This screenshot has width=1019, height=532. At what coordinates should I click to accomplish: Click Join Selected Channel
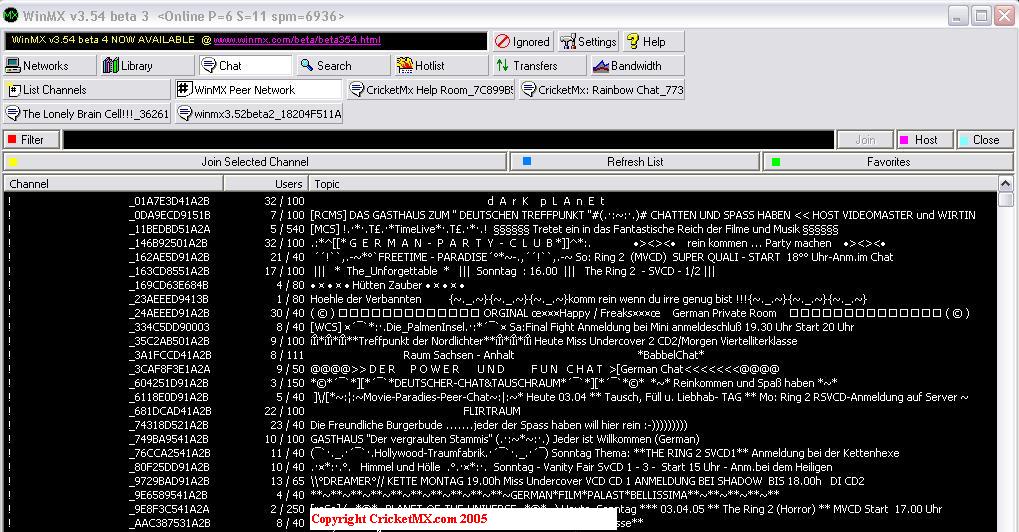[255, 162]
